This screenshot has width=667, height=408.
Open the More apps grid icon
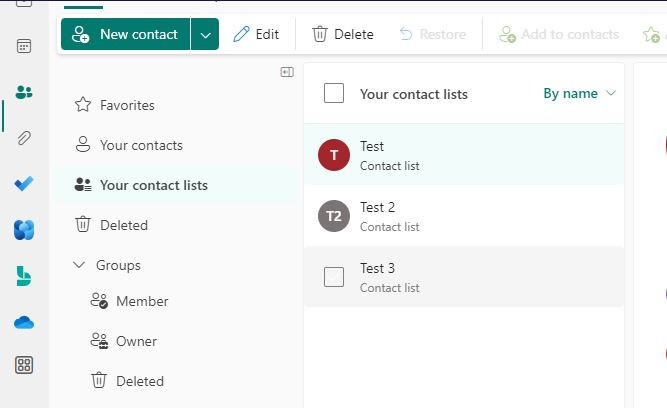[24, 365]
